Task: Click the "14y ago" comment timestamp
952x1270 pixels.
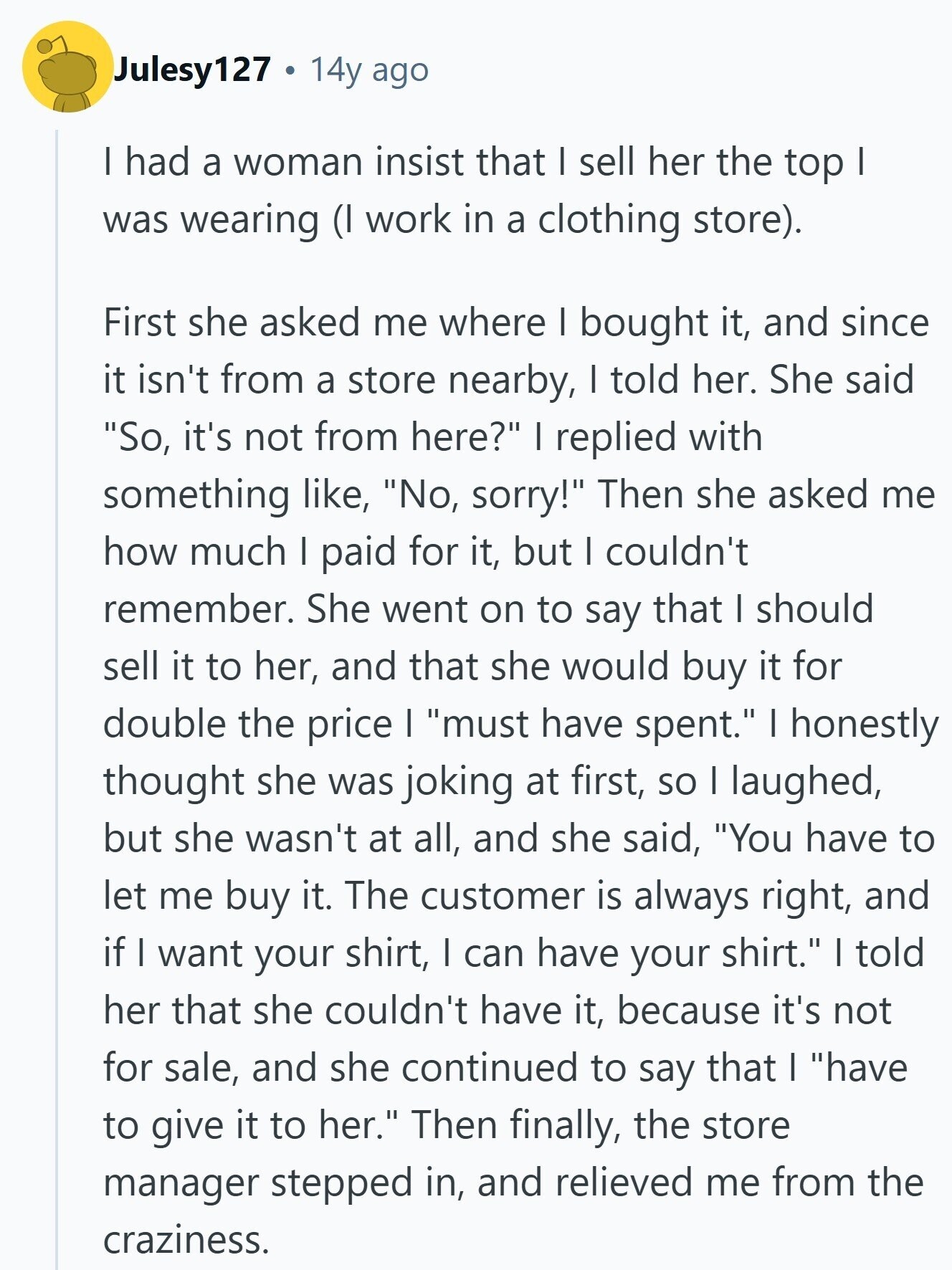Action: pyautogui.click(x=369, y=70)
